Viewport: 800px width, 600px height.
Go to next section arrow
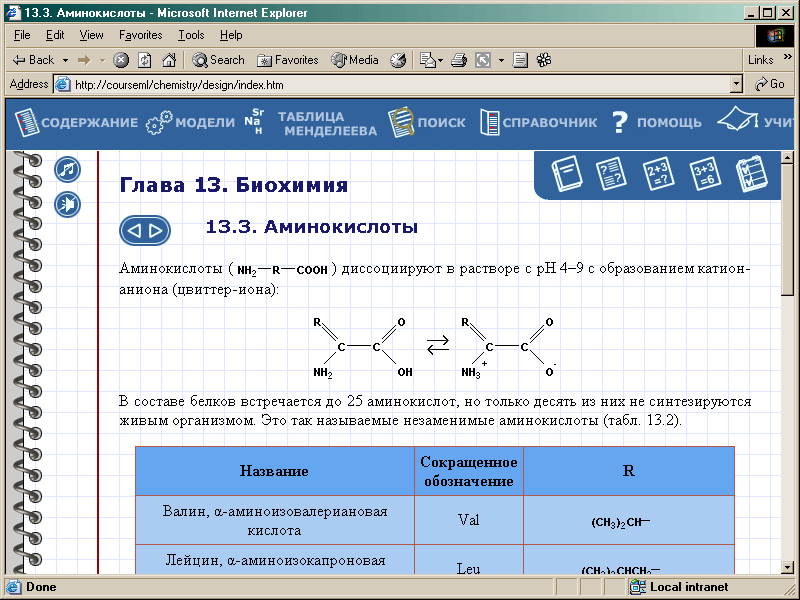click(156, 231)
